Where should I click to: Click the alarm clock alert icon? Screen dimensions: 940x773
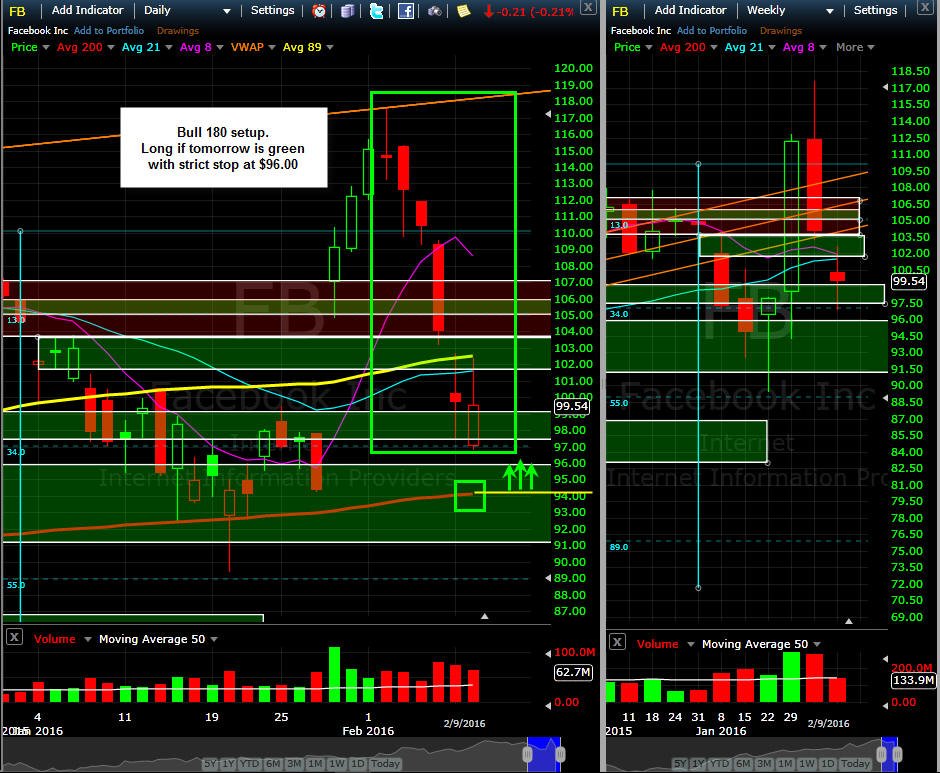point(319,10)
